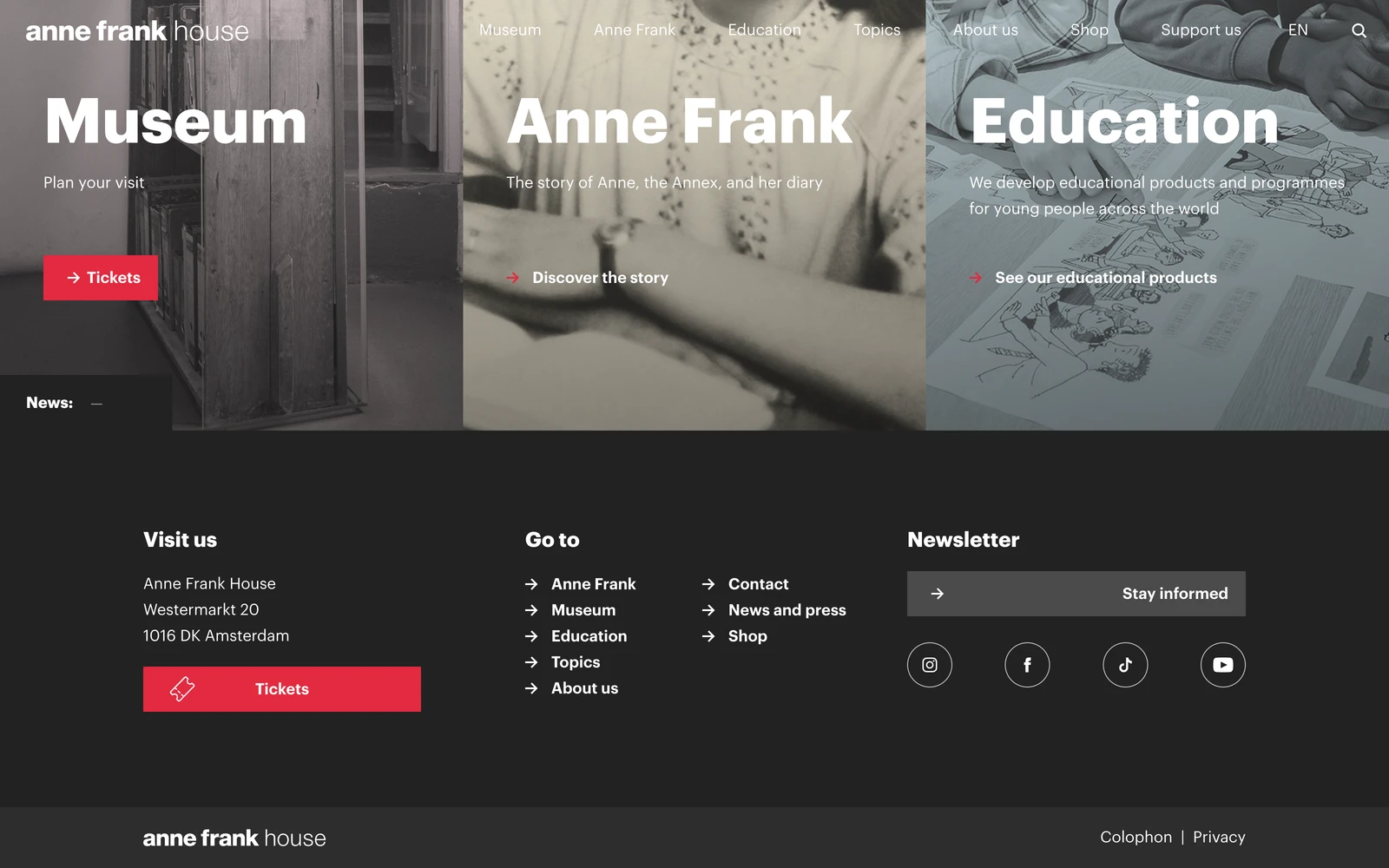Click the Westermarkt 20 address line
The image size is (1389, 868).
click(x=201, y=609)
